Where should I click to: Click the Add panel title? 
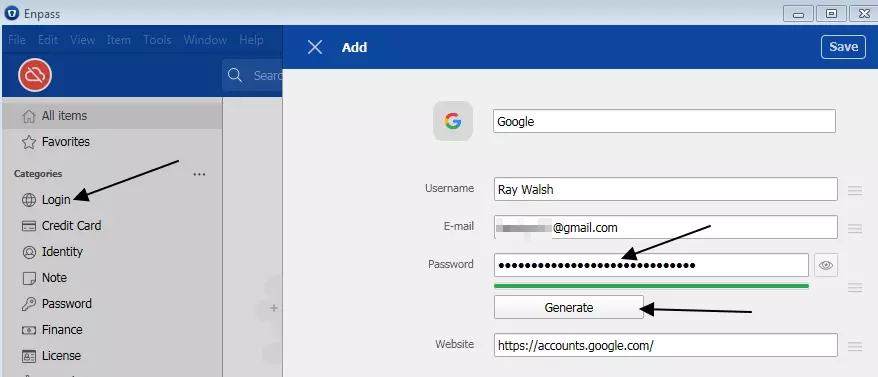tap(354, 47)
